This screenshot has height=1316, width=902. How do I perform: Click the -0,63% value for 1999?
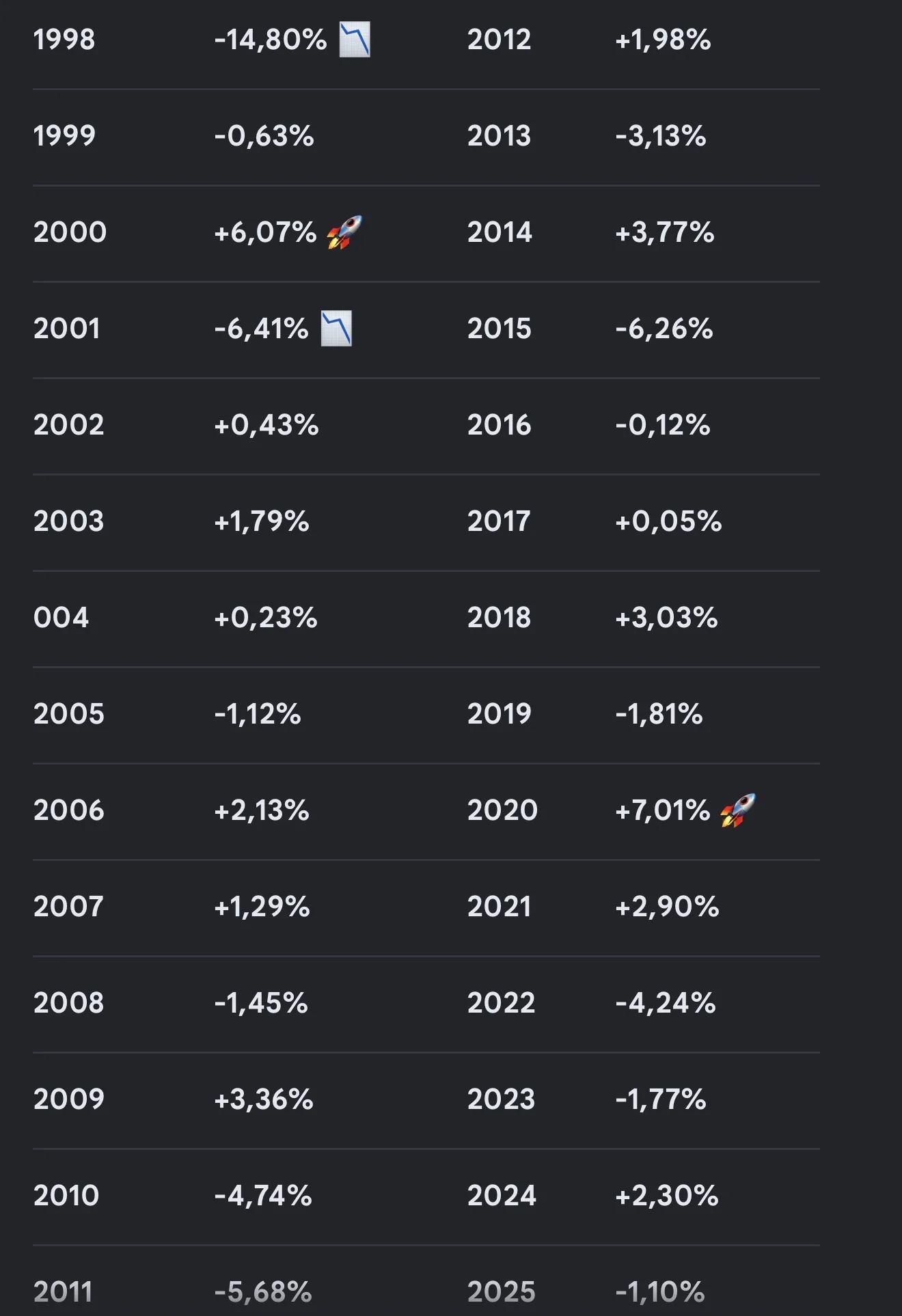[264, 136]
